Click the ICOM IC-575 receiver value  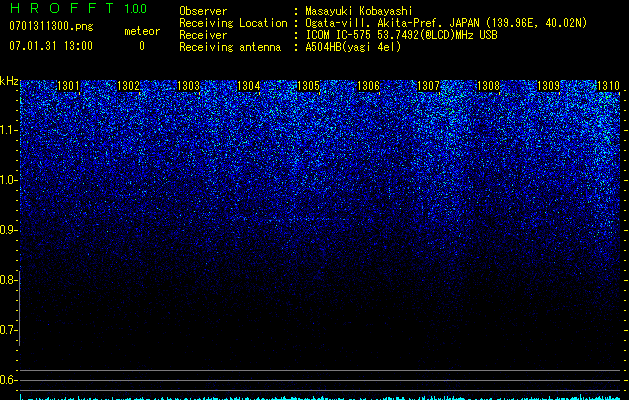click(401, 35)
